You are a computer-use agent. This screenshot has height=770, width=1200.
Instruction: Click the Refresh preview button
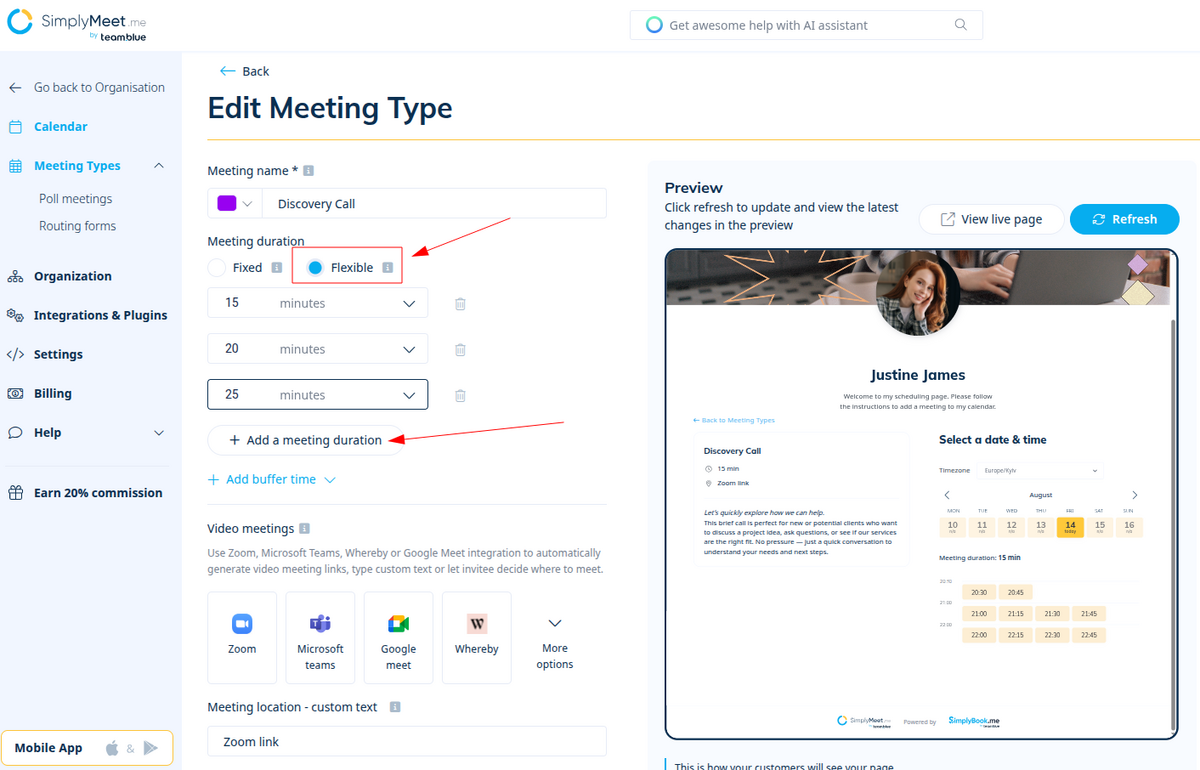coord(1124,219)
